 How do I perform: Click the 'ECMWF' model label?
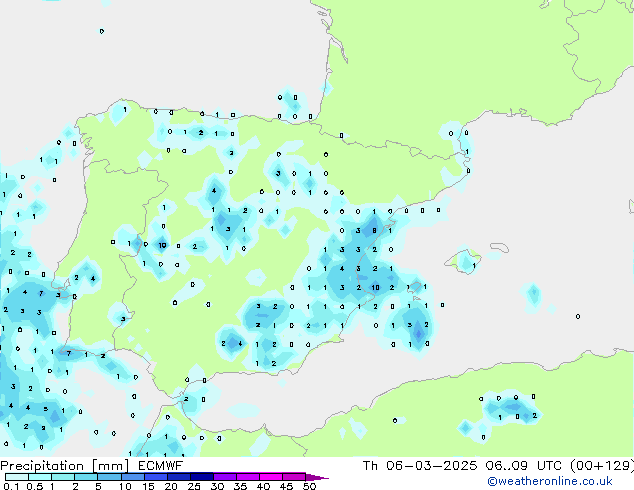coord(161,466)
